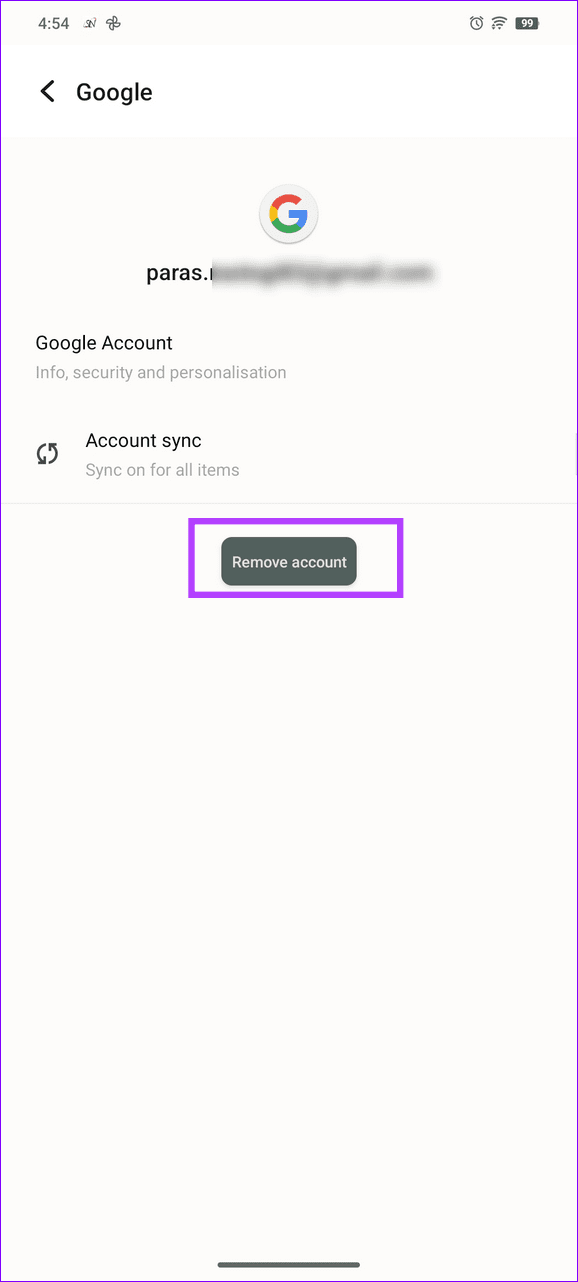Open the Google Account entry
The image size is (578, 1282).
[x=289, y=357]
